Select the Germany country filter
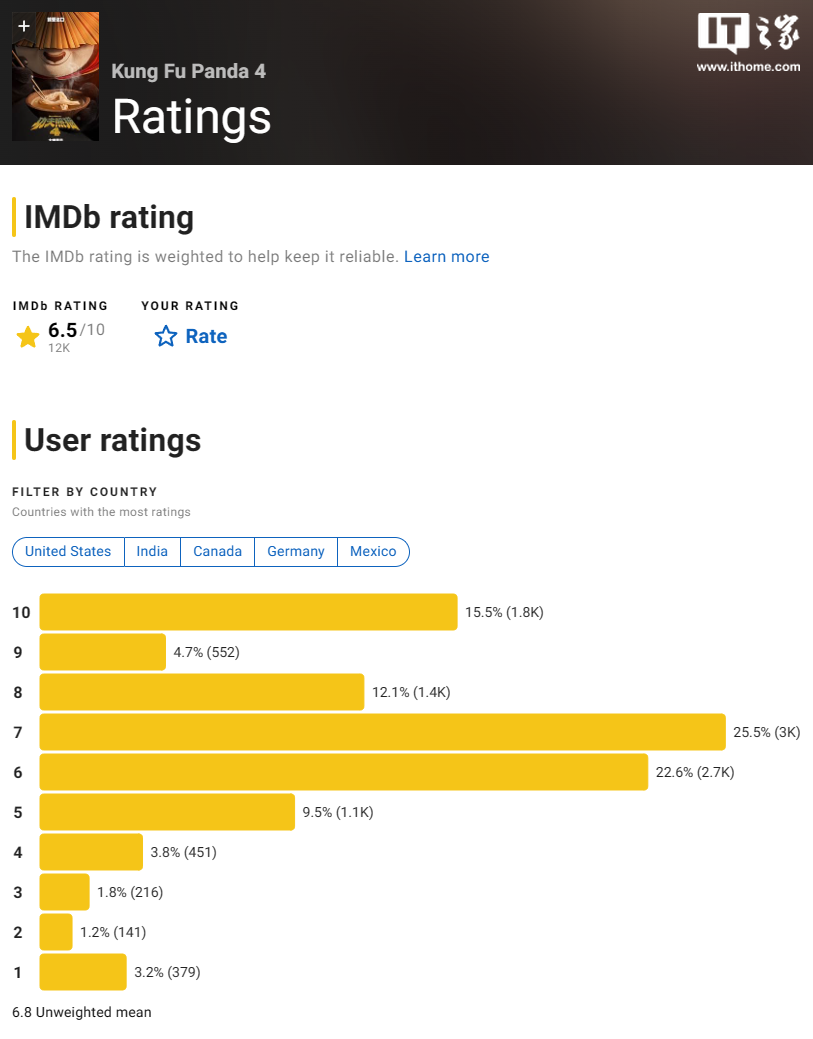 tap(296, 551)
